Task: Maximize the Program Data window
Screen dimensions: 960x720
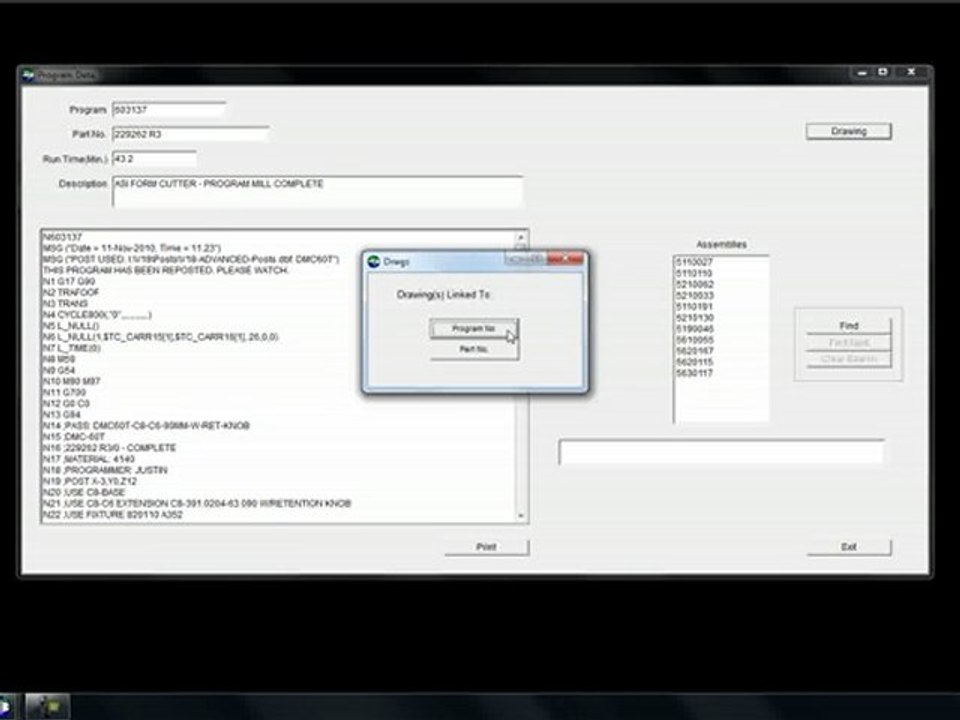Action: pos(883,72)
